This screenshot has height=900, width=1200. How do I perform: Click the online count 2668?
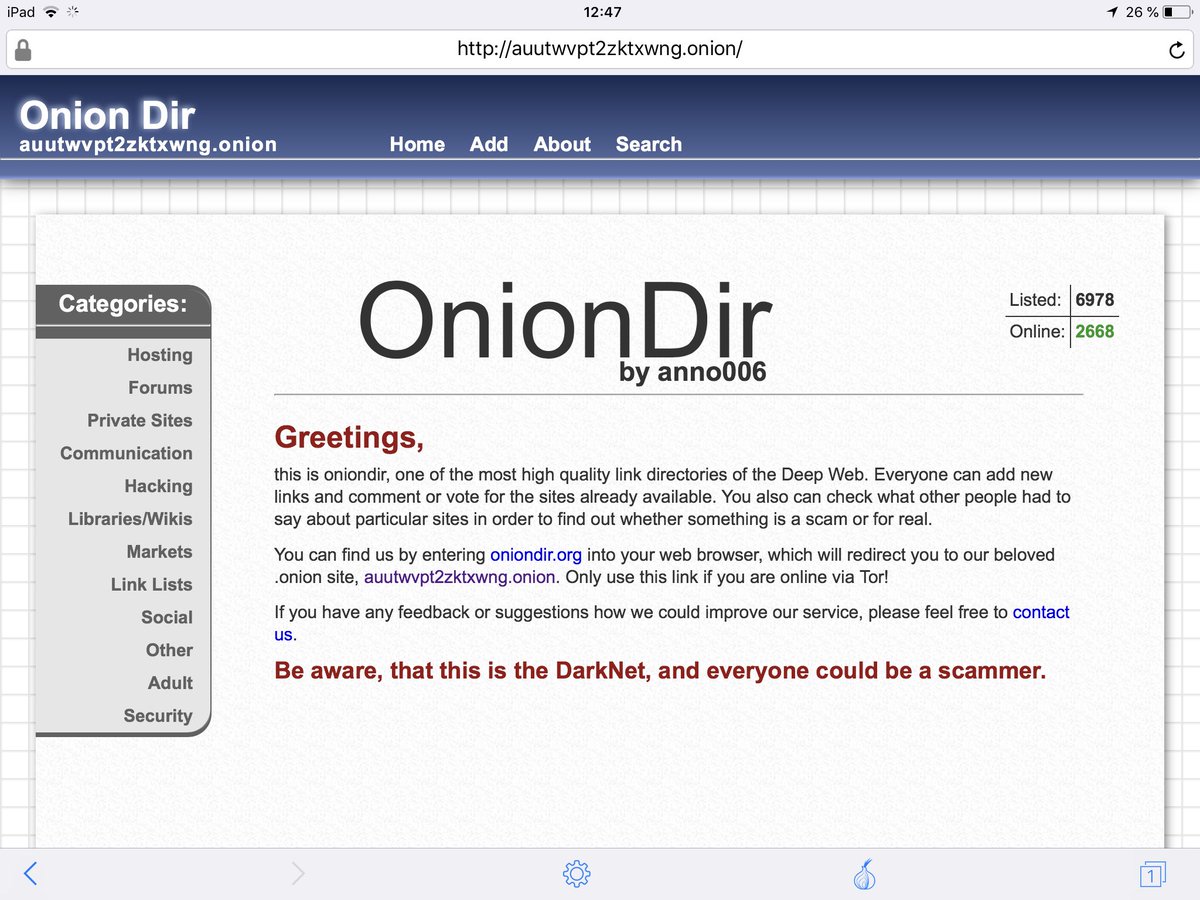[x=1095, y=331]
